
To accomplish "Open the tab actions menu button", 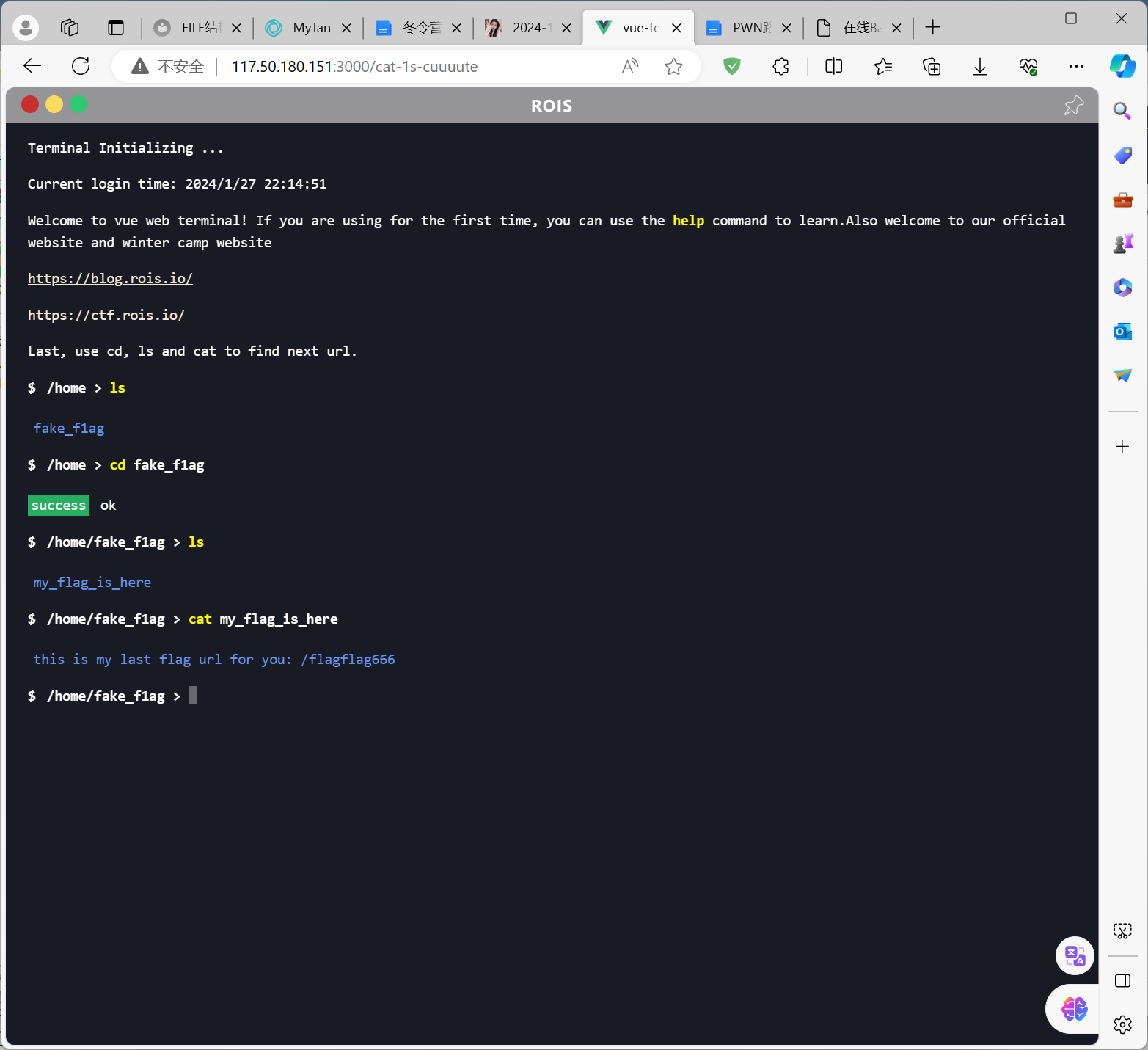I will [116, 28].
